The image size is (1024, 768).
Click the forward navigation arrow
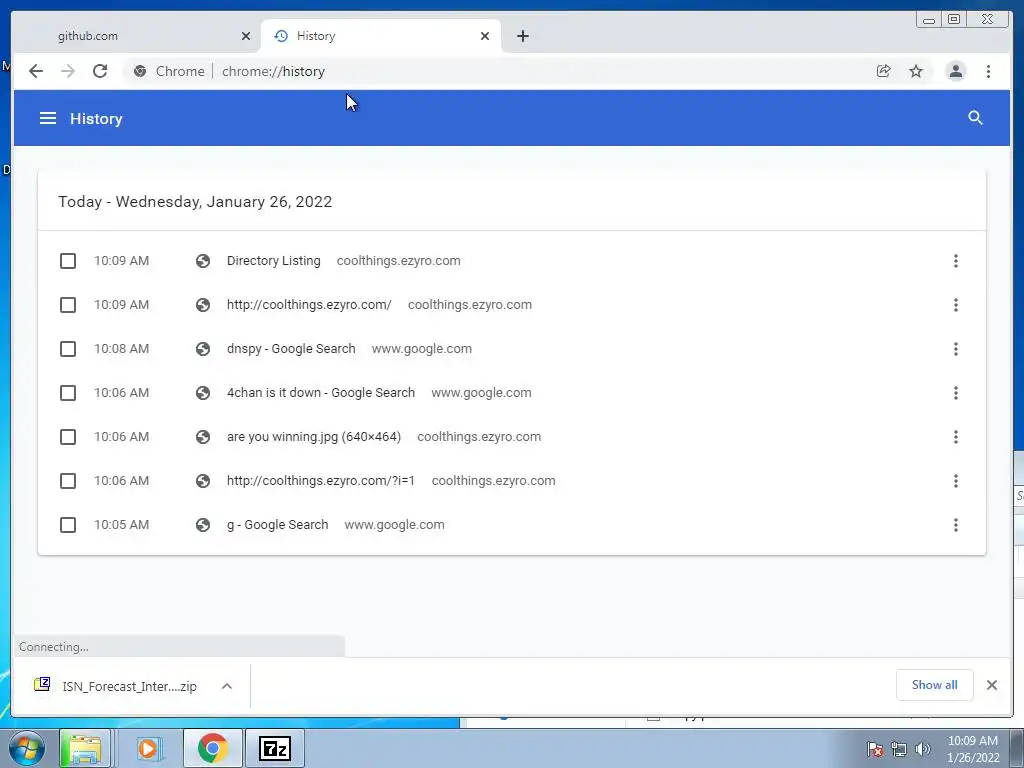68,71
